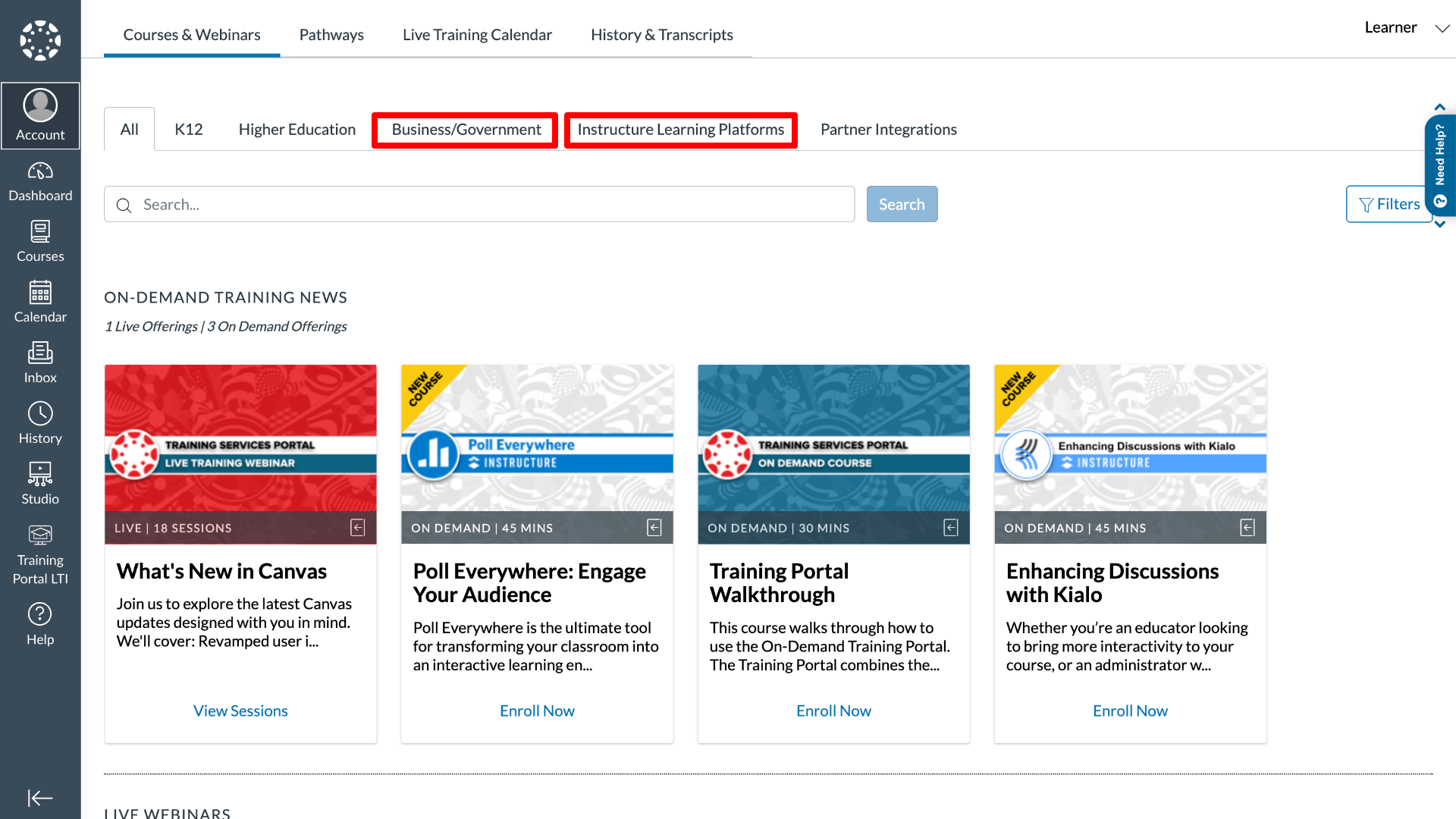The height and width of the screenshot is (819, 1456).
Task: Collapse the global navigation sidebar
Action: click(x=40, y=798)
